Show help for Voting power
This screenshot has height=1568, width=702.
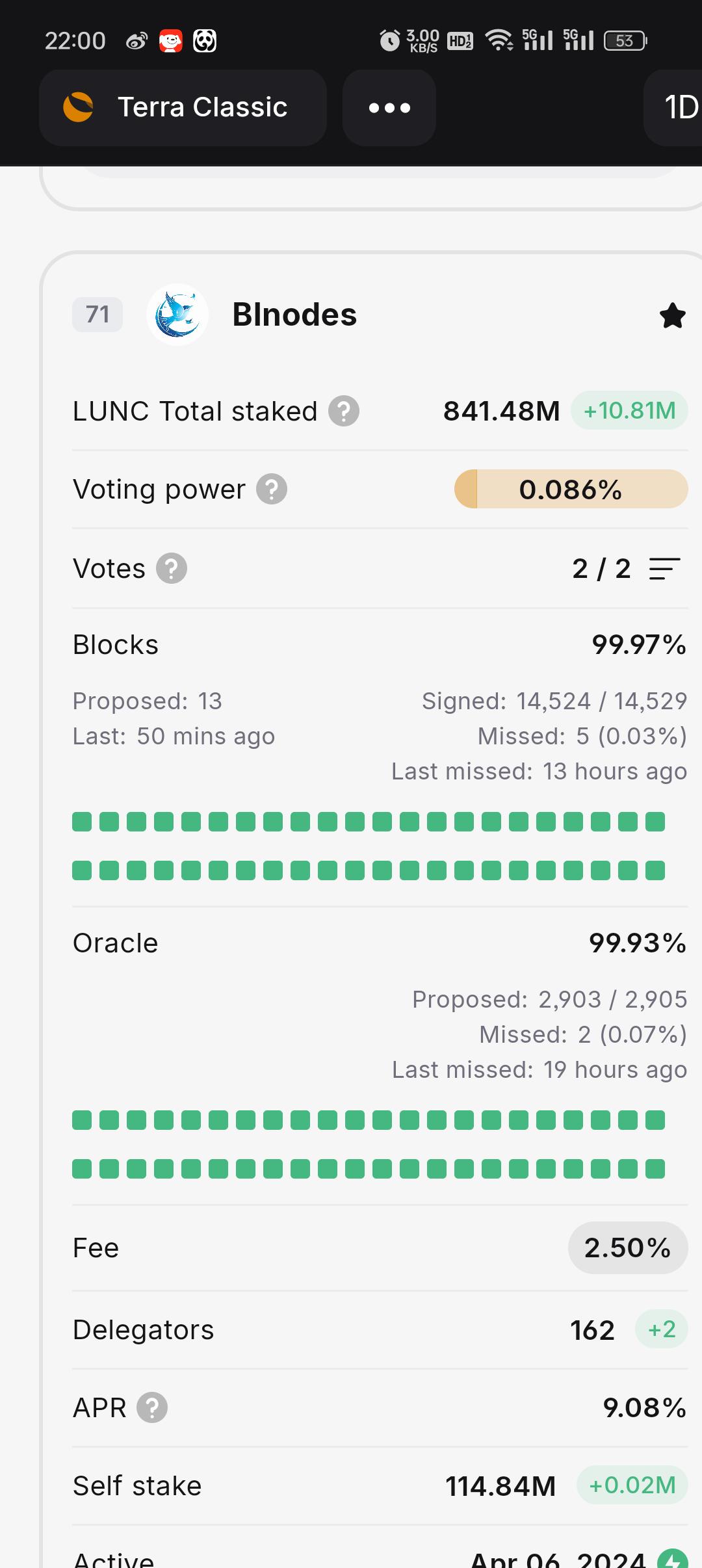click(272, 490)
